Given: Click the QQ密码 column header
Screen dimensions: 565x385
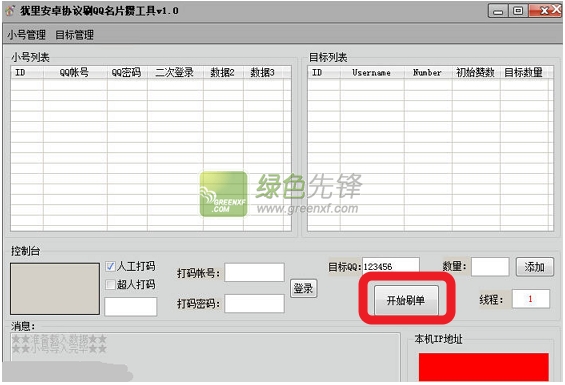Looking at the screenshot, I should click(x=127, y=72).
